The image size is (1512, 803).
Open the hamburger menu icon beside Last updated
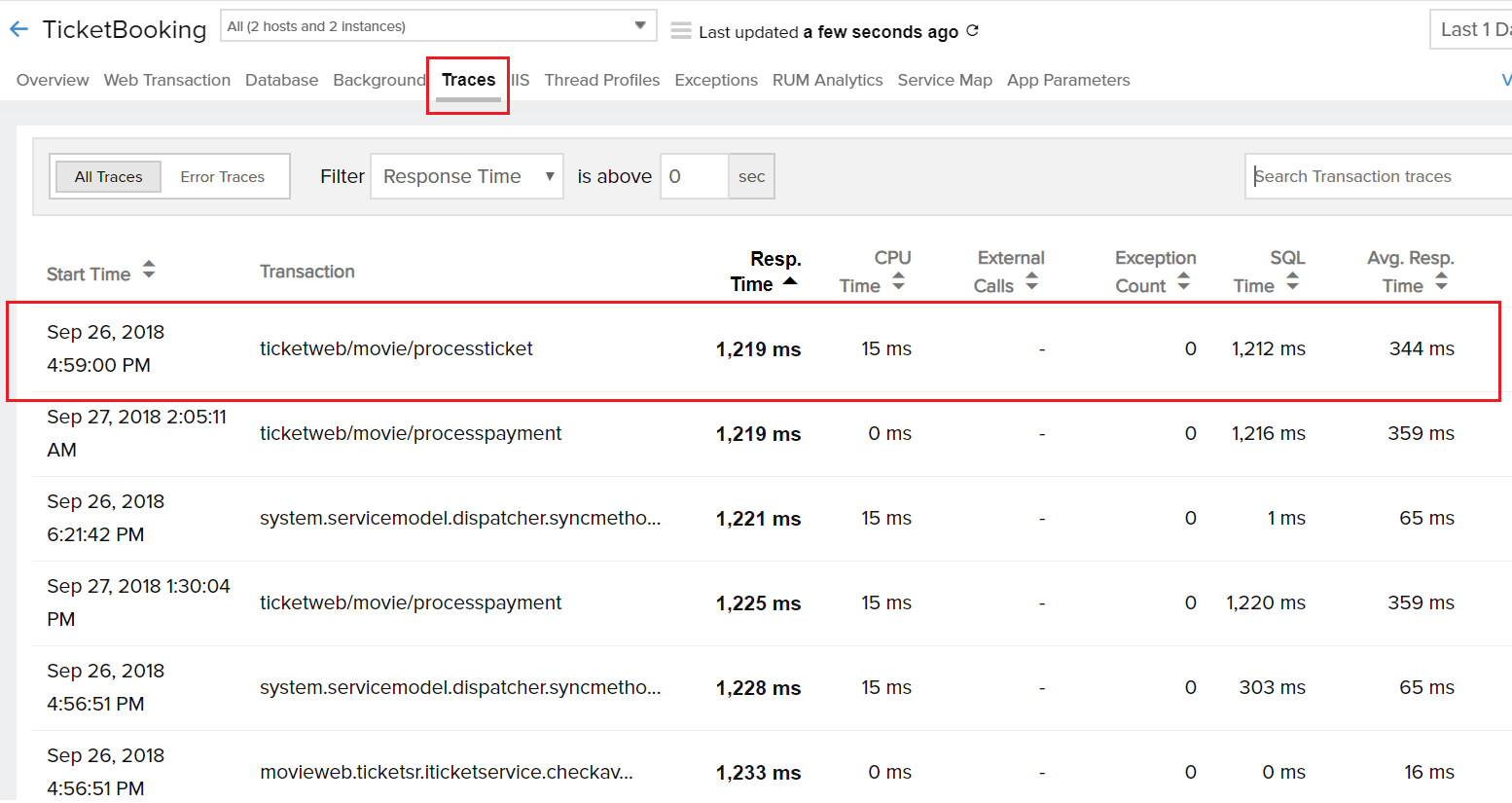[x=681, y=31]
